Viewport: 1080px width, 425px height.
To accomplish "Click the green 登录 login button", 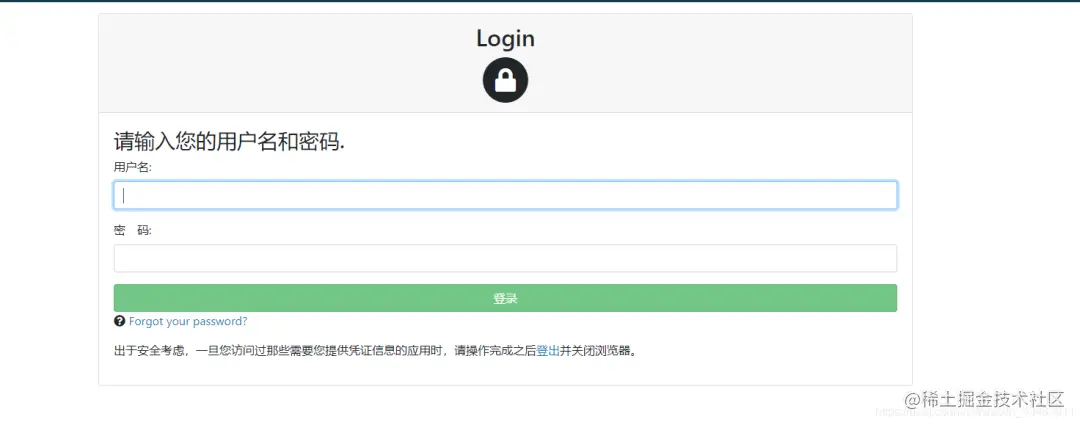I will [505, 298].
